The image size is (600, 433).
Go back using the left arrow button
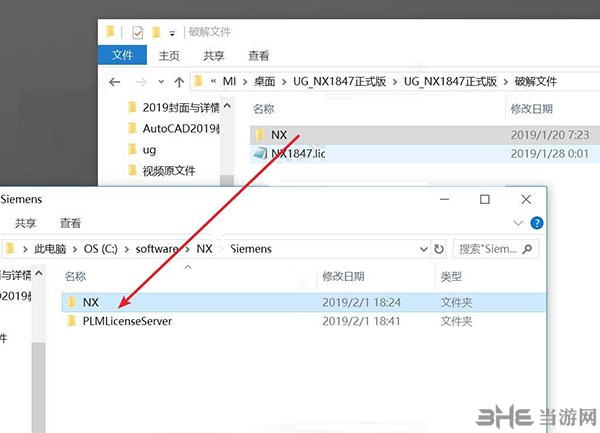click(x=114, y=82)
